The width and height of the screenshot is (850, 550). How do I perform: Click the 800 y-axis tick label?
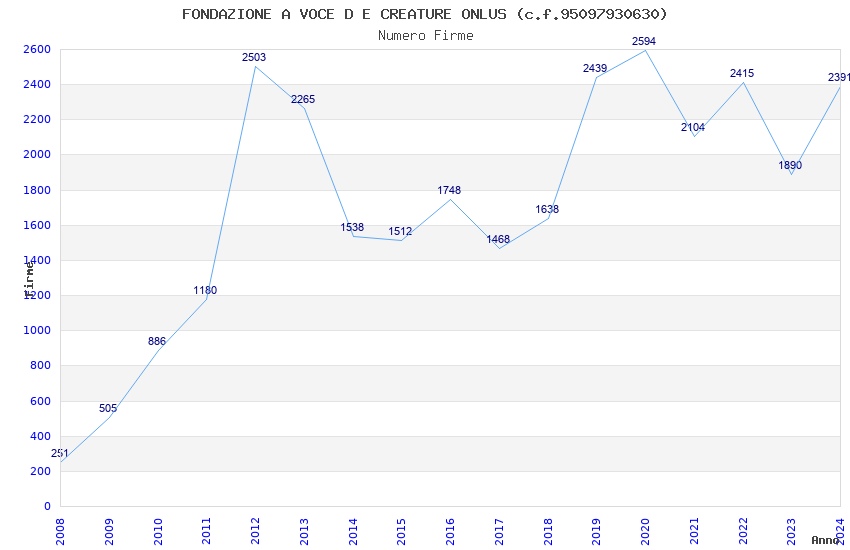[40, 366]
